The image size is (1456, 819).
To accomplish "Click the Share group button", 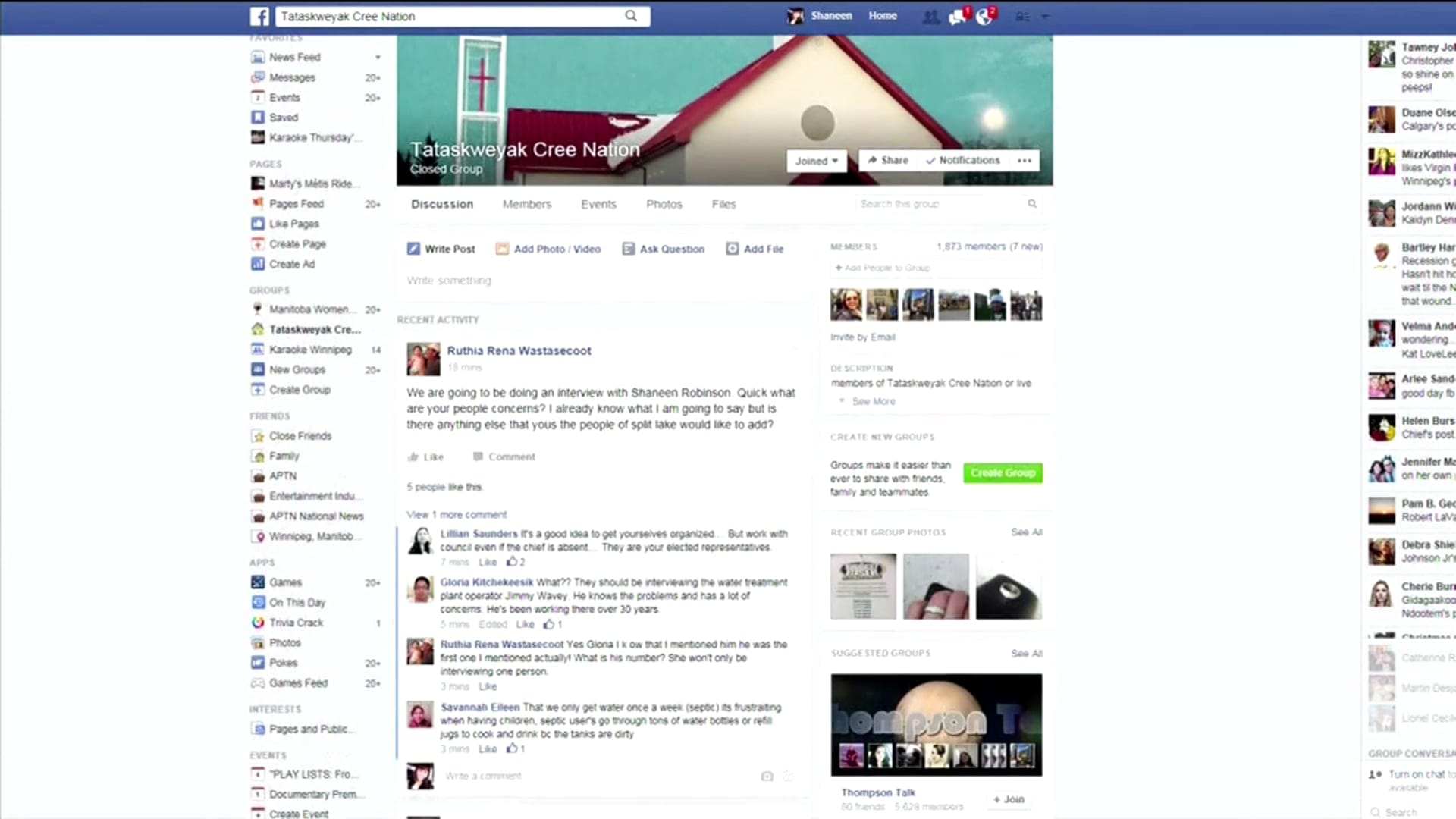I will [x=888, y=161].
